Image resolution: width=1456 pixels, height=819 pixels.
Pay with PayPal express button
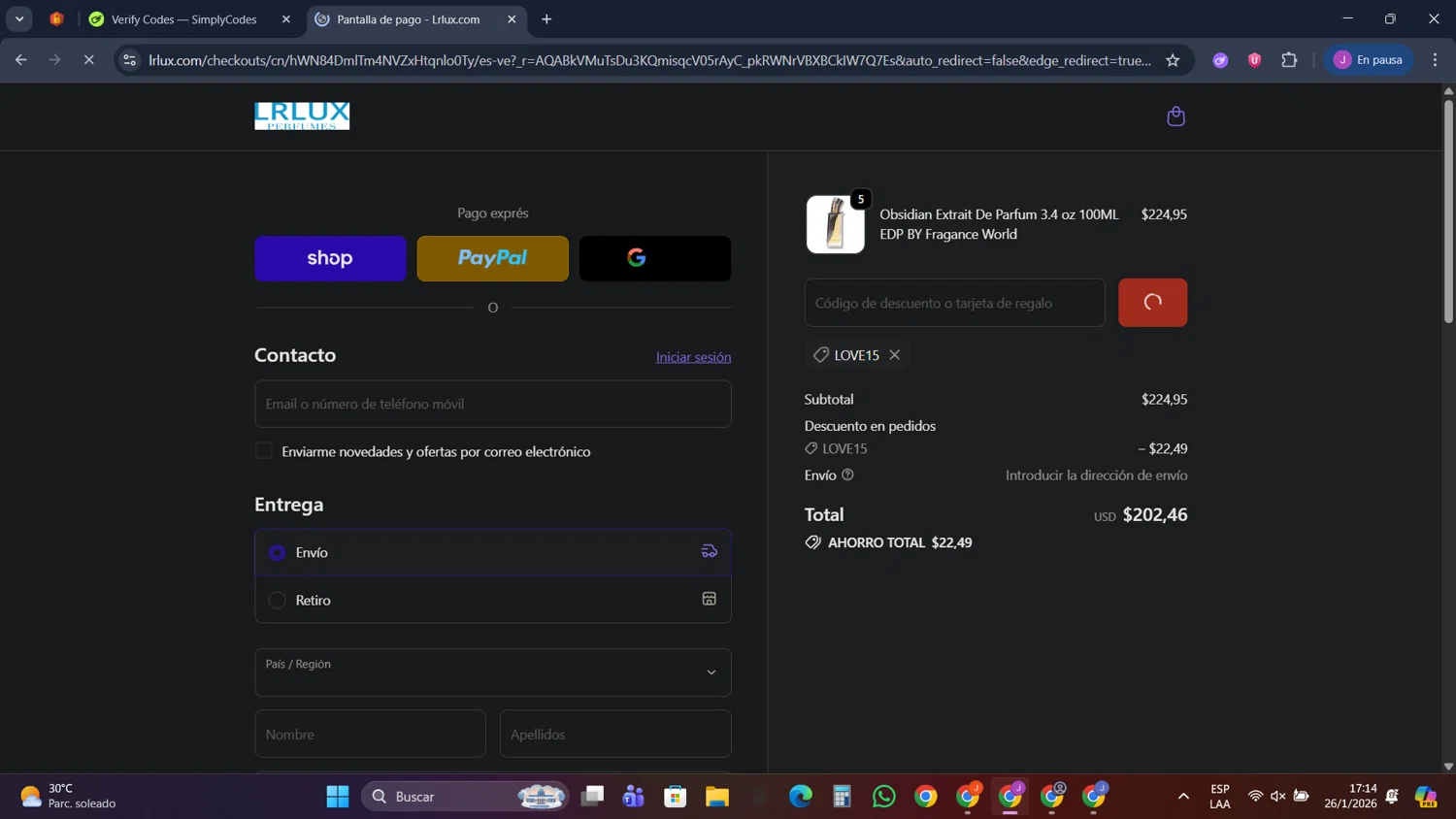click(493, 258)
